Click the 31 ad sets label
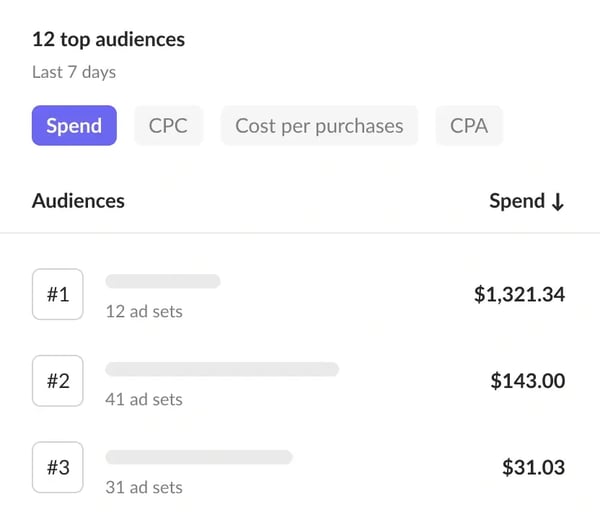The height and width of the screenshot is (525, 600). (x=144, y=487)
